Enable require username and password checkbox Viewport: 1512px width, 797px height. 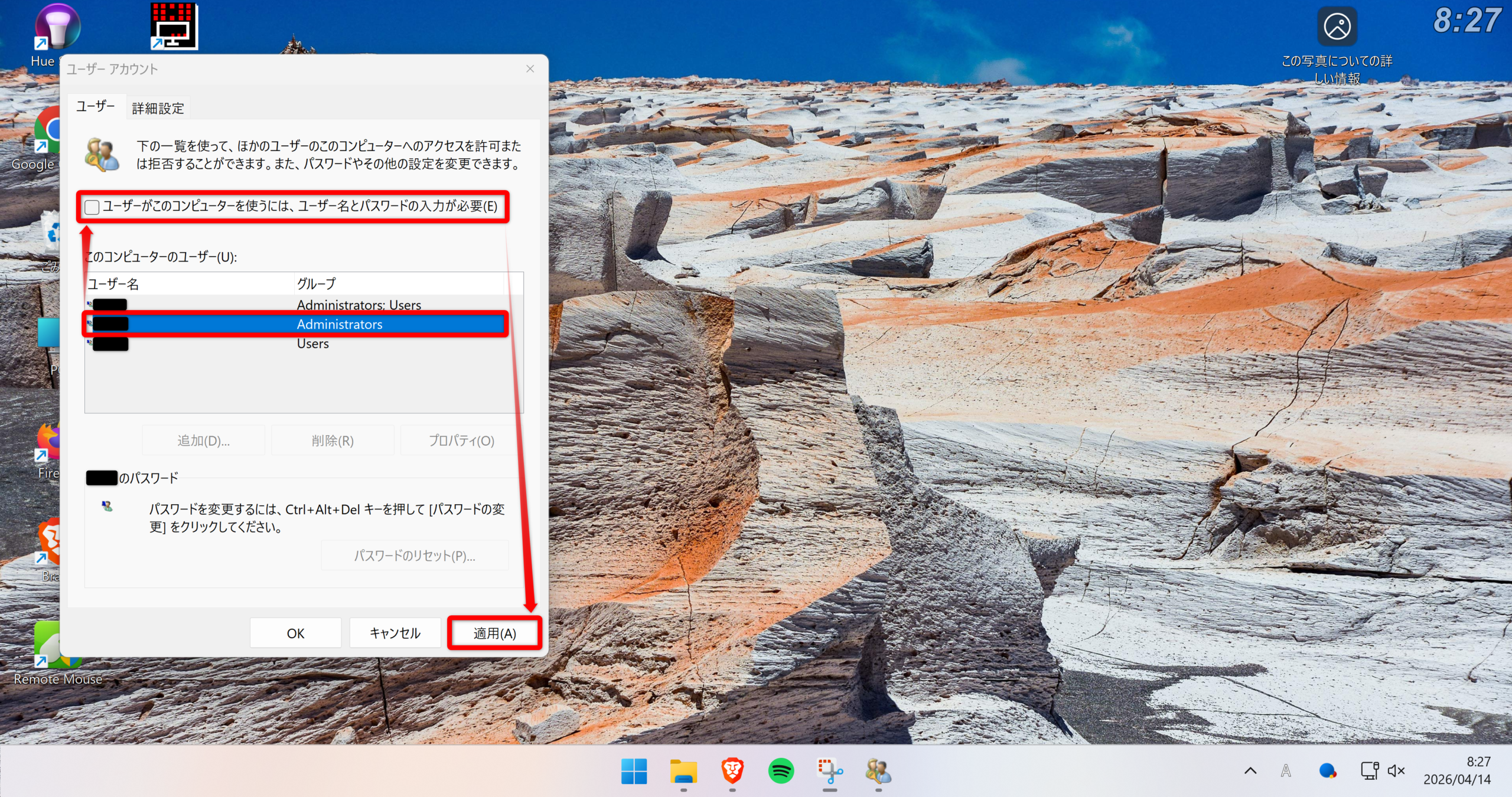(92, 207)
